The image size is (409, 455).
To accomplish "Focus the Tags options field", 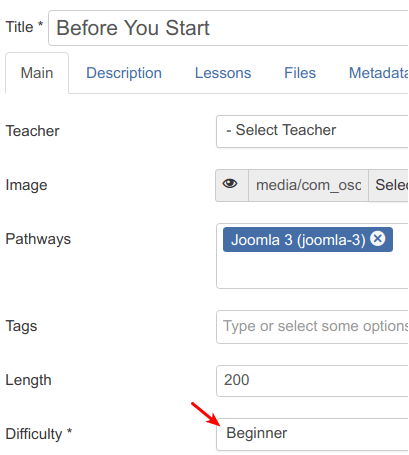I will (x=313, y=327).
